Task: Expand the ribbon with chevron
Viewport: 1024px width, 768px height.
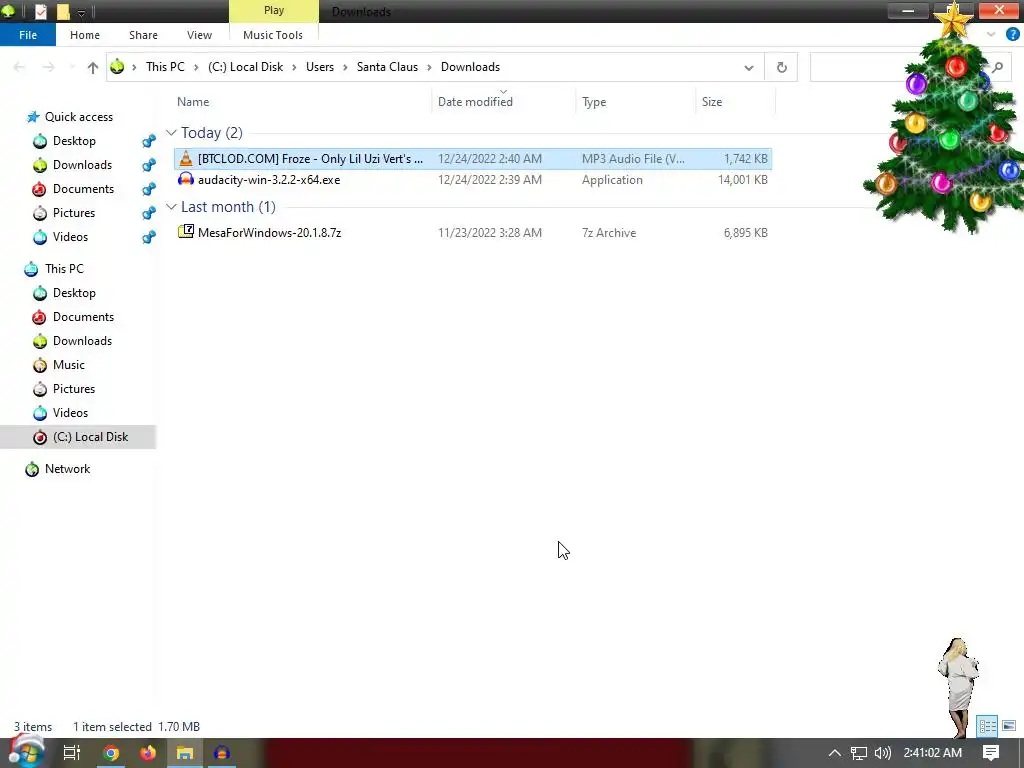Action: (991, 35)
